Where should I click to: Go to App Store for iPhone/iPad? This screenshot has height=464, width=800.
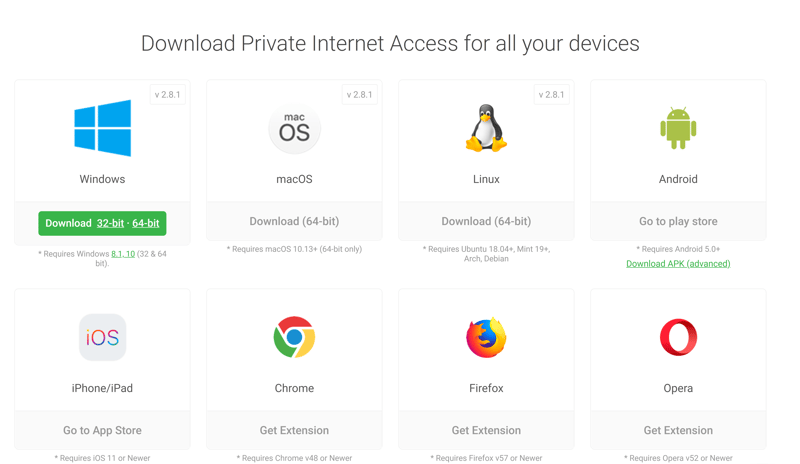(103, 430)
